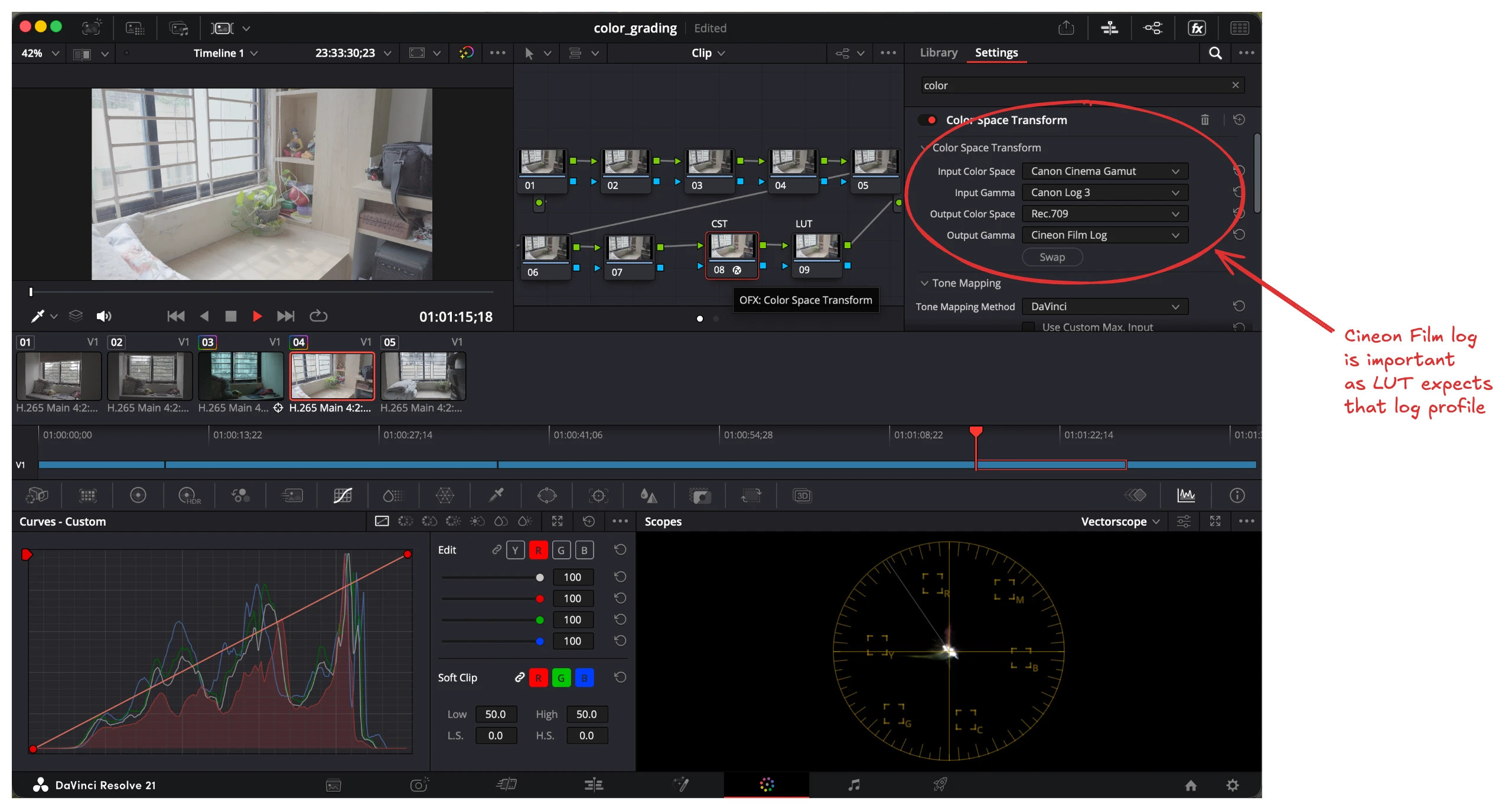Open the Output Color Space dropdown
This screenshot has height=810, width=1512.
(1104, 214)
